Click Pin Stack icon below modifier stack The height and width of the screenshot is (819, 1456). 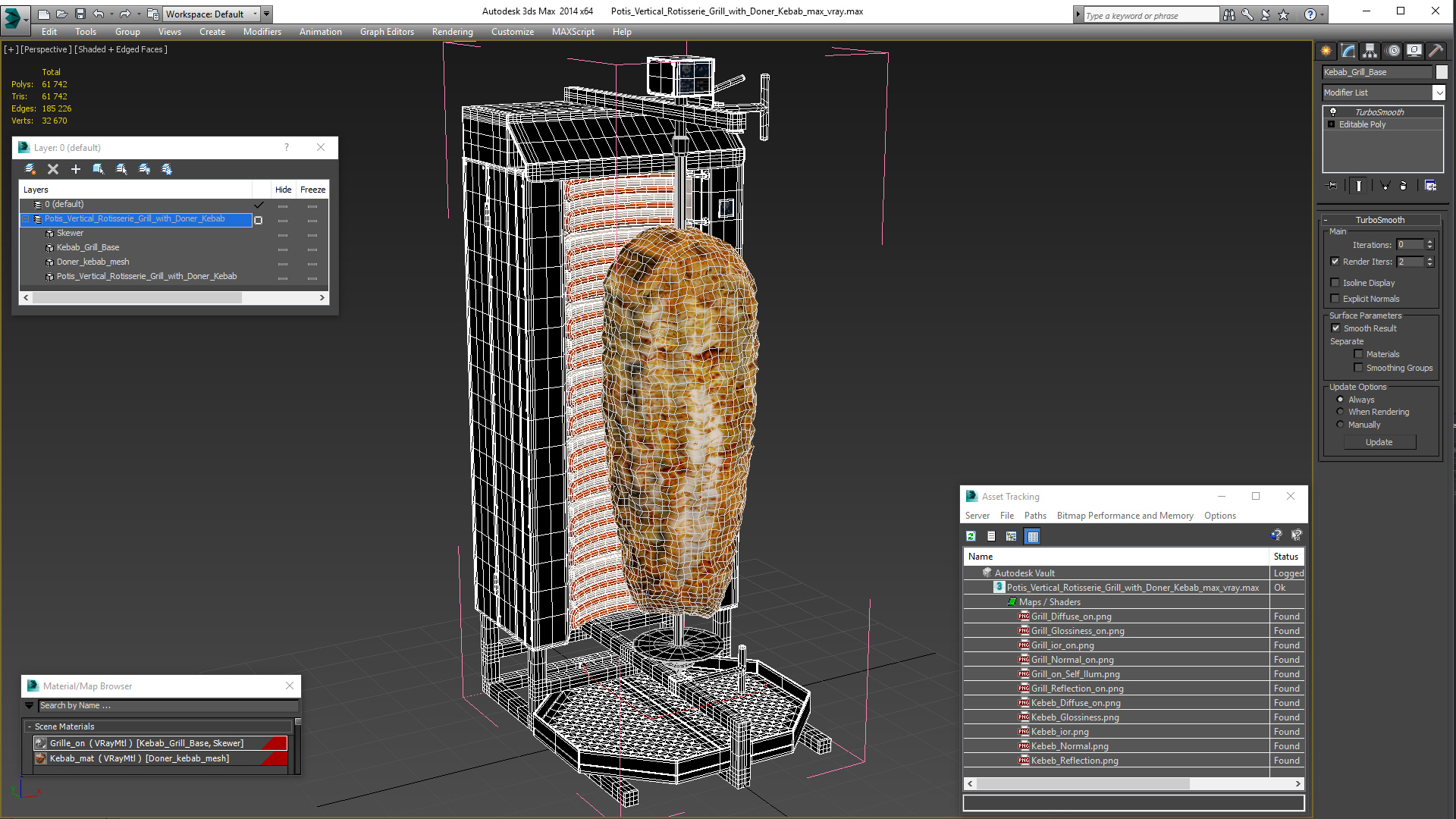point(1332,186)
